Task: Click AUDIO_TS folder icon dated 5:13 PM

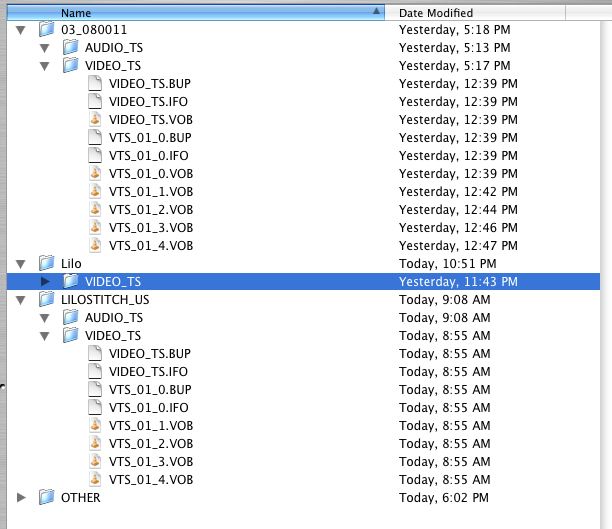Action: (x=71, y=47)
